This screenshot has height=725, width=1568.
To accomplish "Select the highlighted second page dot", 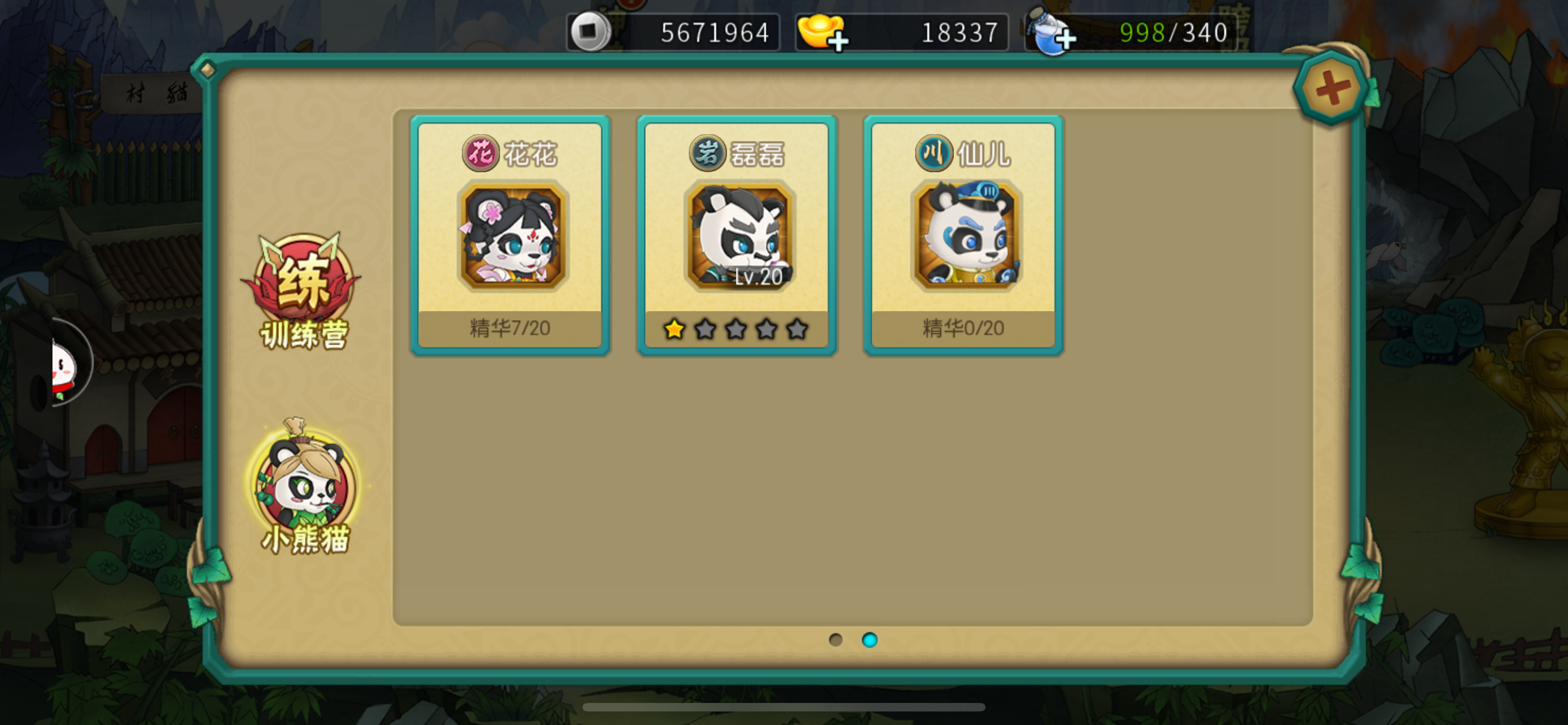I will point(870,640).
